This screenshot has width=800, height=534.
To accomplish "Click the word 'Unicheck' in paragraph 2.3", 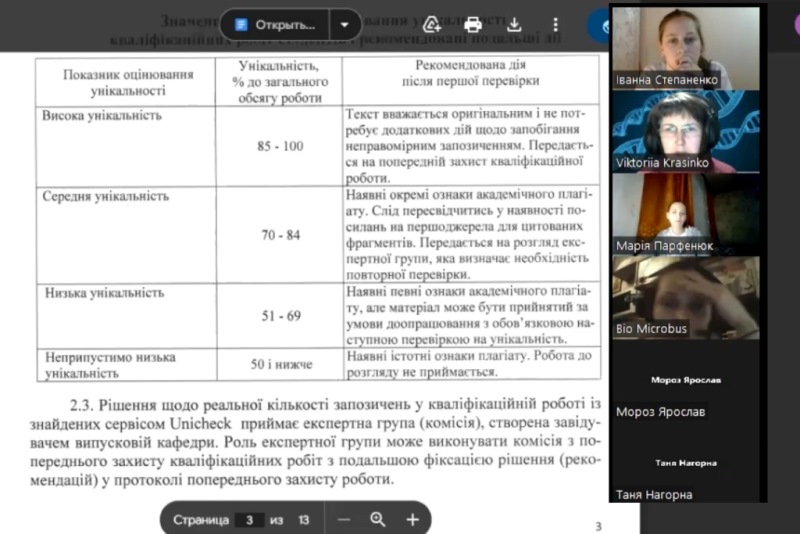I will click(x=201, y=423).
